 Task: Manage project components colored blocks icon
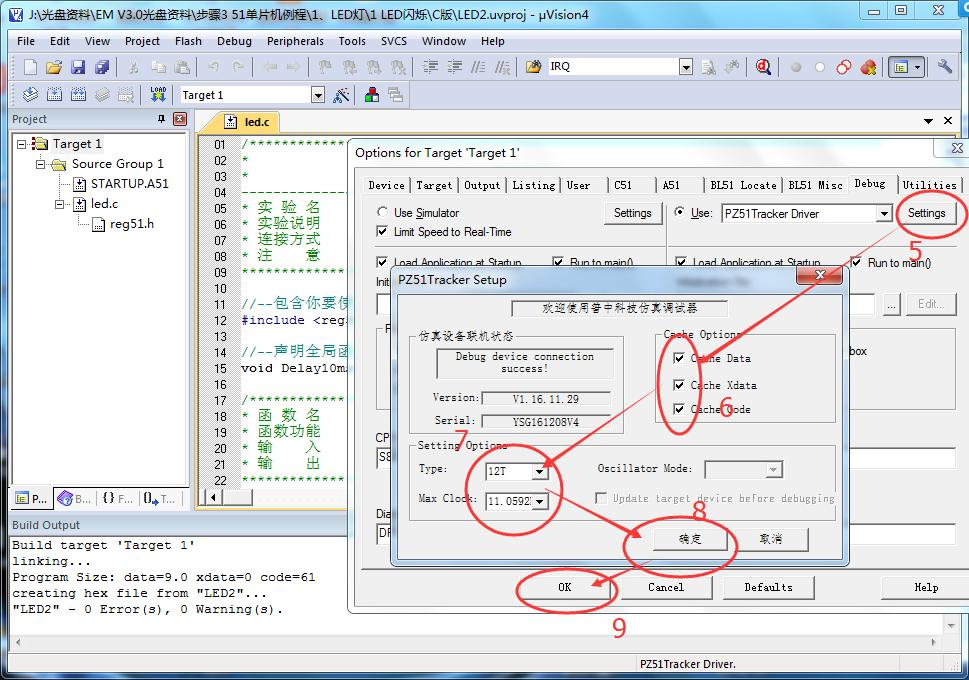372,95
